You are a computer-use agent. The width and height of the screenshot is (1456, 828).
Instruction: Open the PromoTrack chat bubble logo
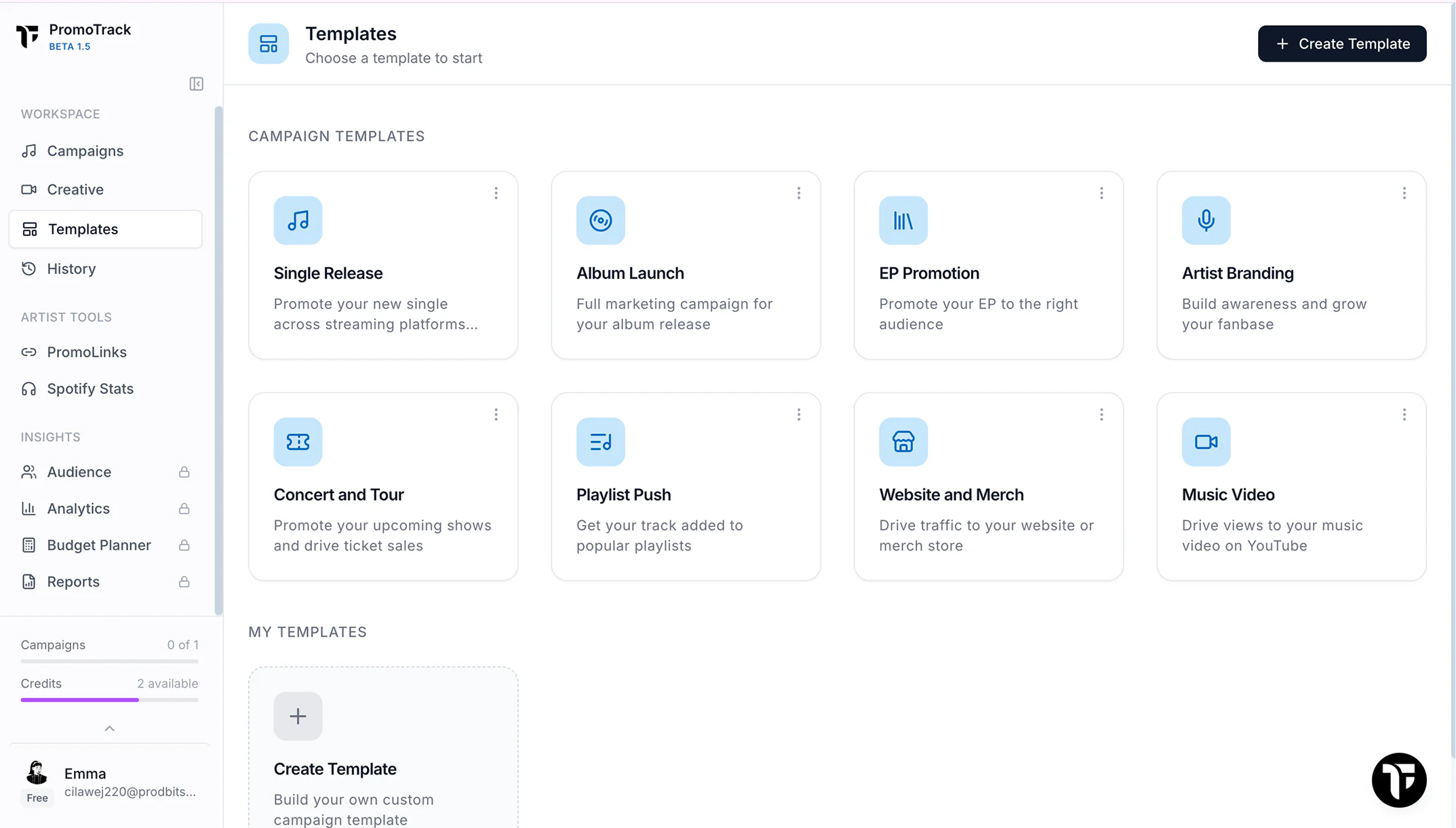(x=1399, y=780)
